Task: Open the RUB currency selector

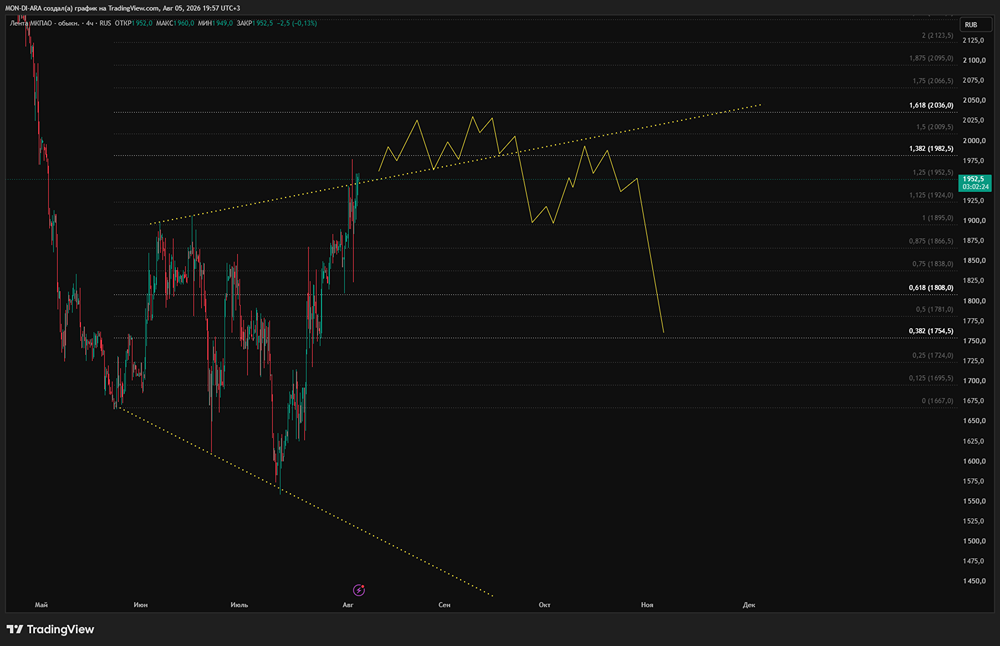Action: point(975,25)
